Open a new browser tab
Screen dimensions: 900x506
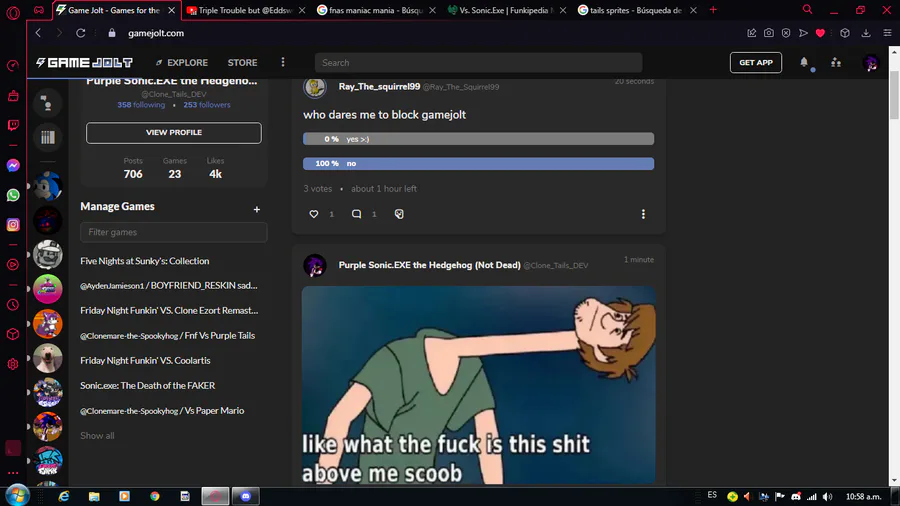click(x=713, y=10)
